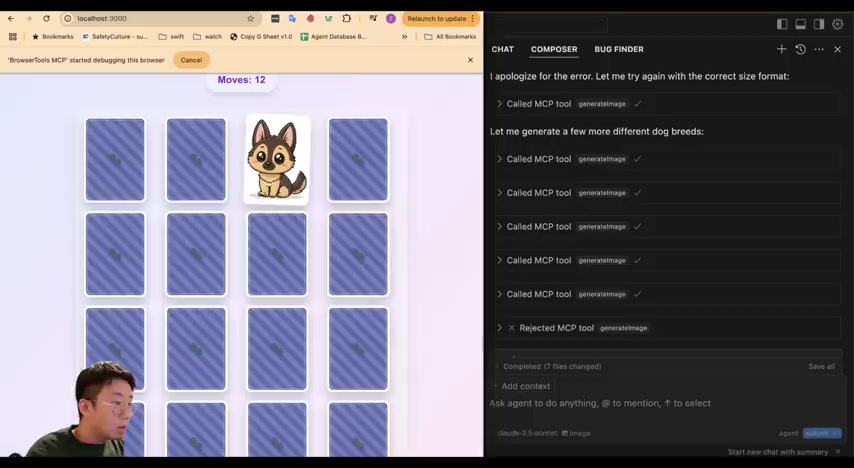Flip the revealed German Shepherd card
Image resolution: width=854 pixels, height=468 pixels.
[277, 160]
